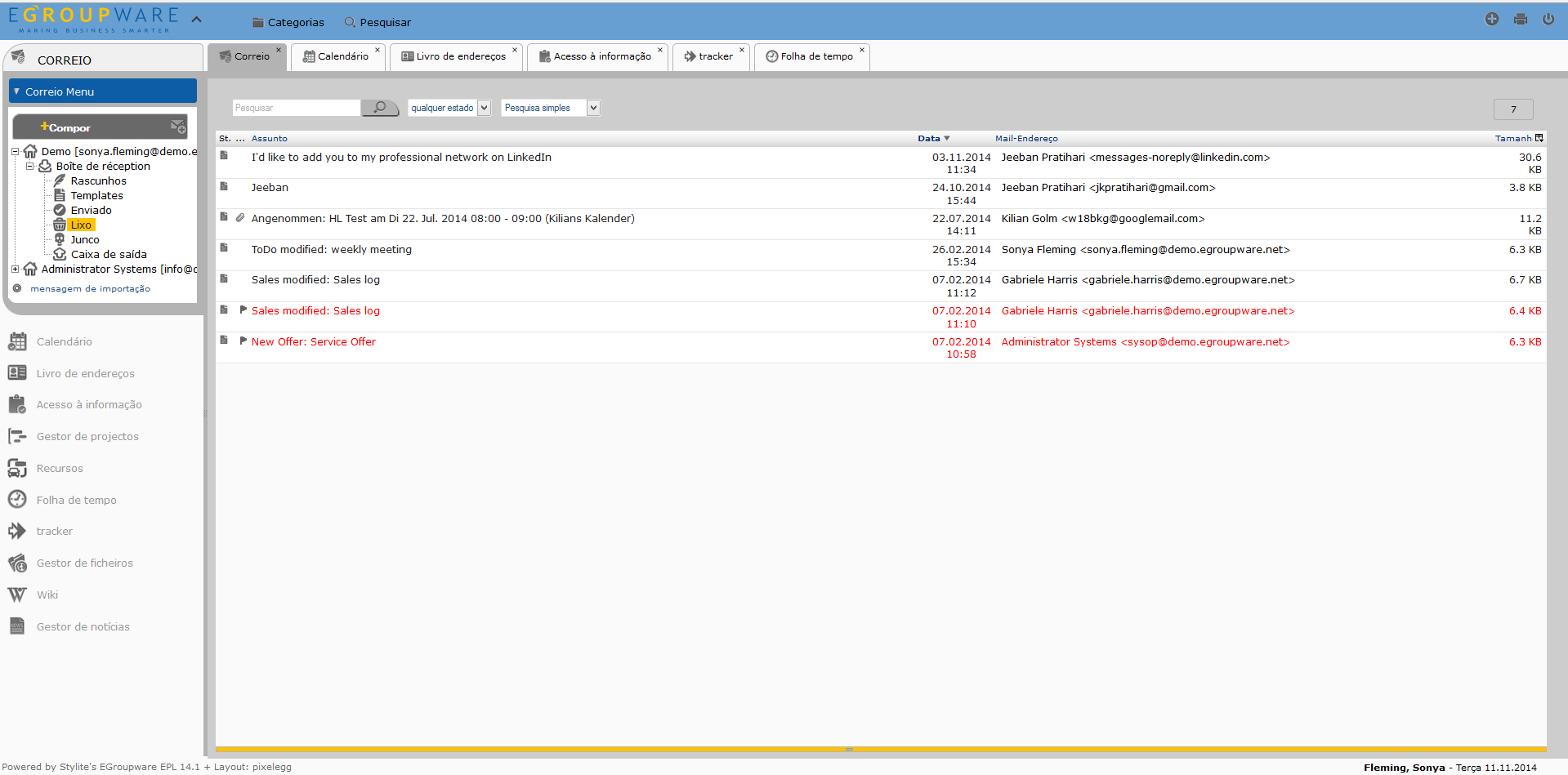Close the tracker tab

742,50
